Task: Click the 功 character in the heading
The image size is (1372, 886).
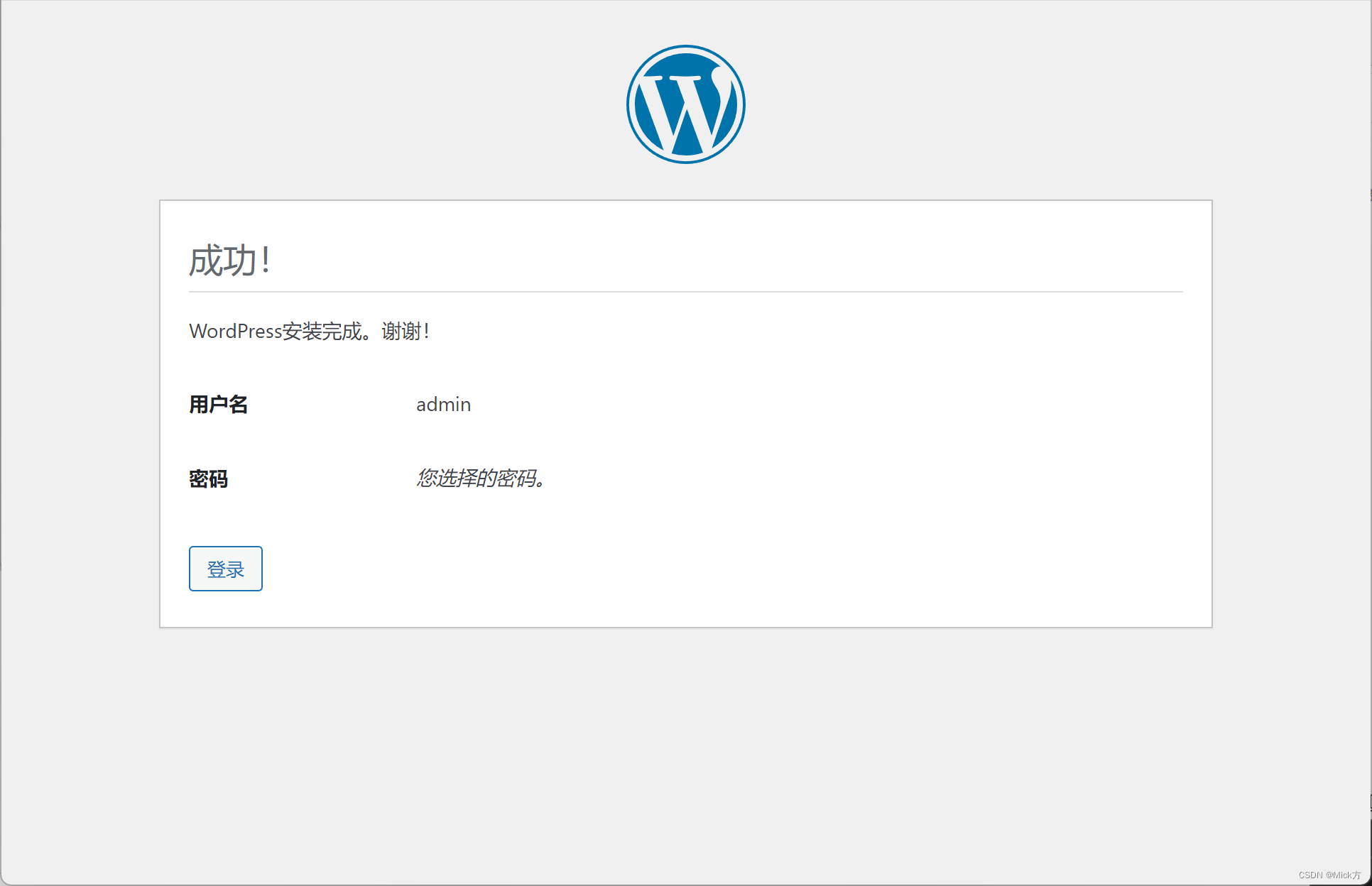Action: 240,260
